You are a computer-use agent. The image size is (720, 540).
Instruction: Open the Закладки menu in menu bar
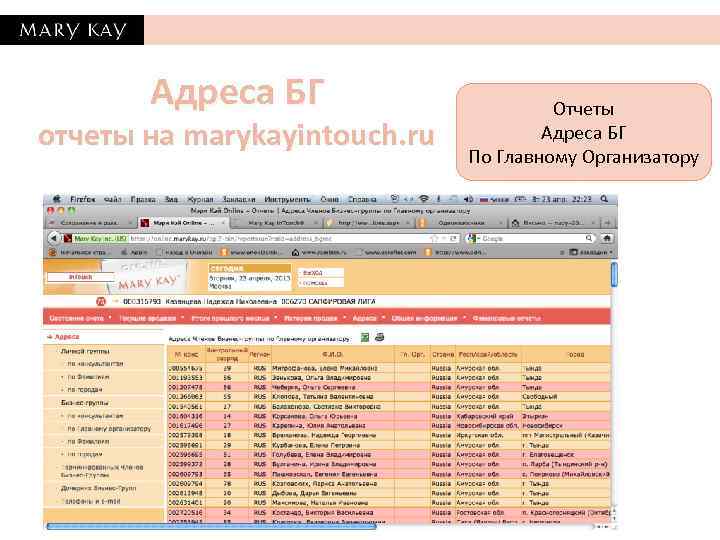(239, 199)
